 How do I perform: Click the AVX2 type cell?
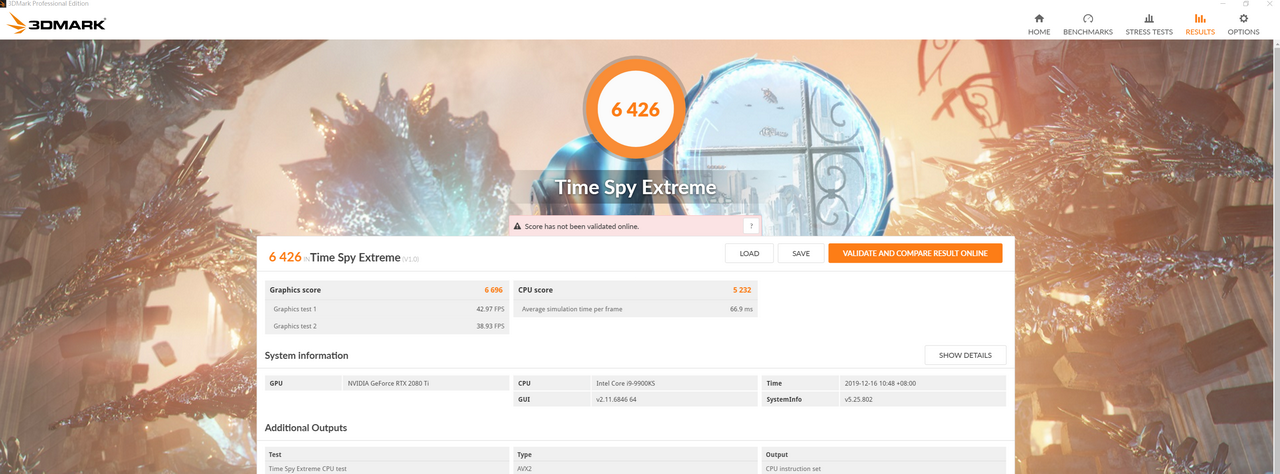coord(525,468)
